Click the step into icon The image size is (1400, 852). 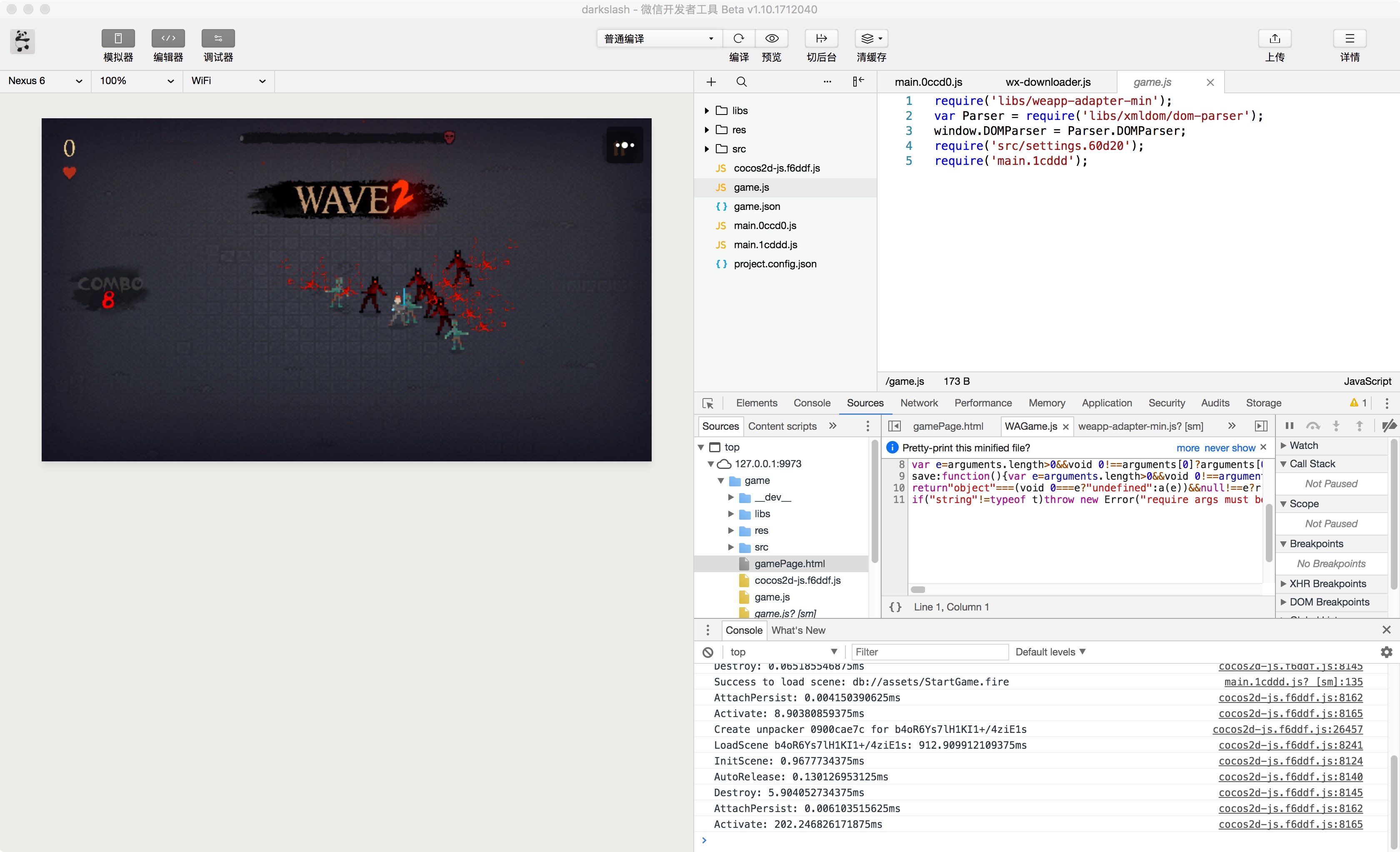pyautogui.click(x=1336, y=426)
